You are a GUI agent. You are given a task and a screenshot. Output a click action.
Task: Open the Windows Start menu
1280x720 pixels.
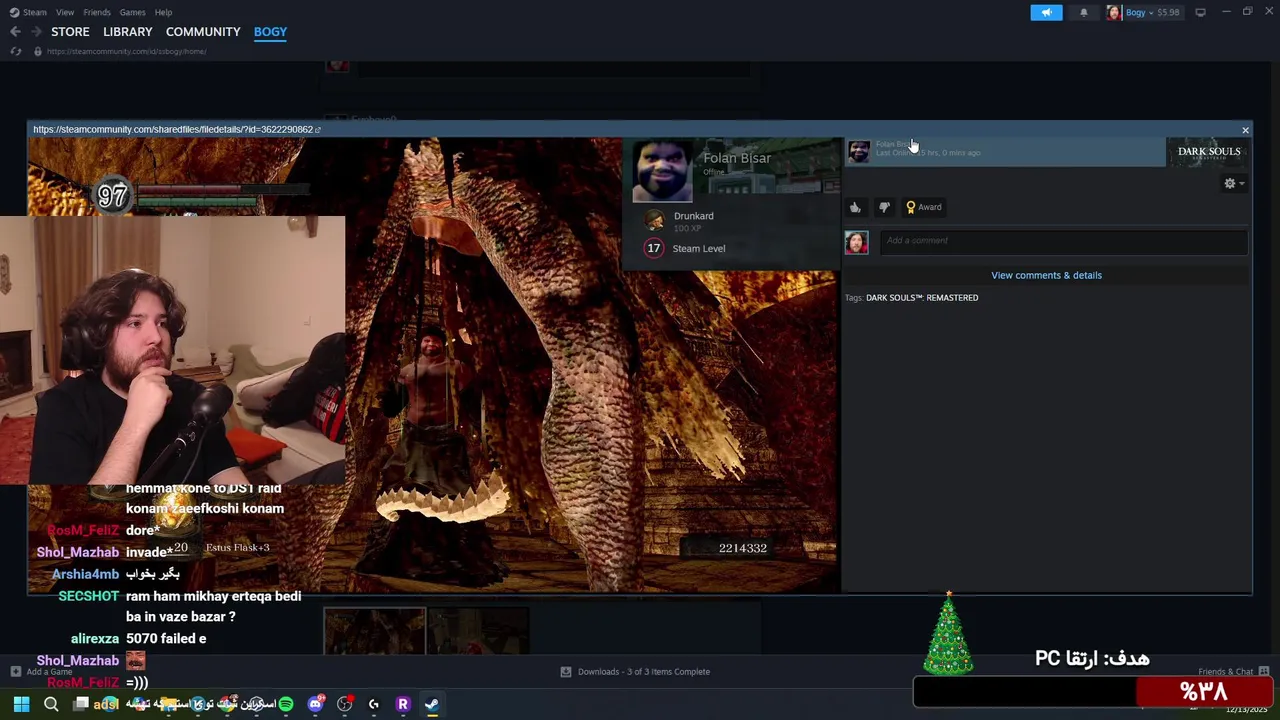[21, 704]
